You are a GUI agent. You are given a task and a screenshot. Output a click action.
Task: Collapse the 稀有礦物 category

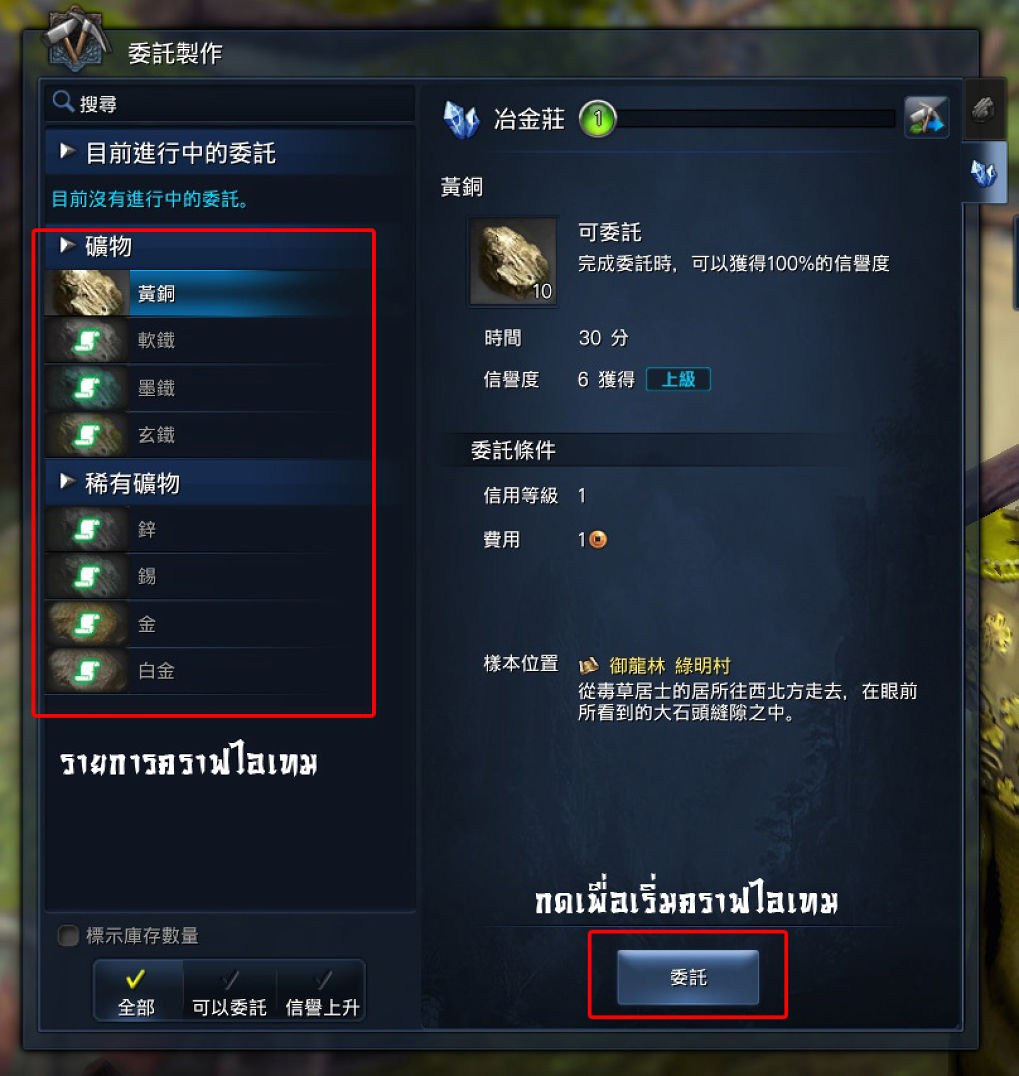[67, 481]
